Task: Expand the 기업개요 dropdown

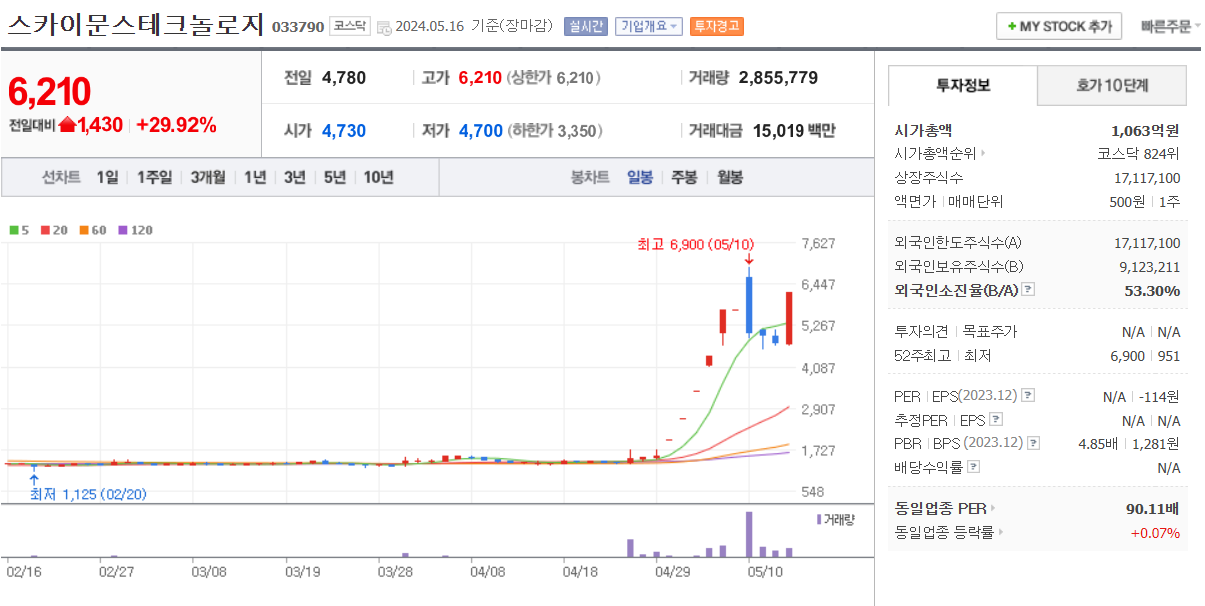Action: [x=649, y=26]
